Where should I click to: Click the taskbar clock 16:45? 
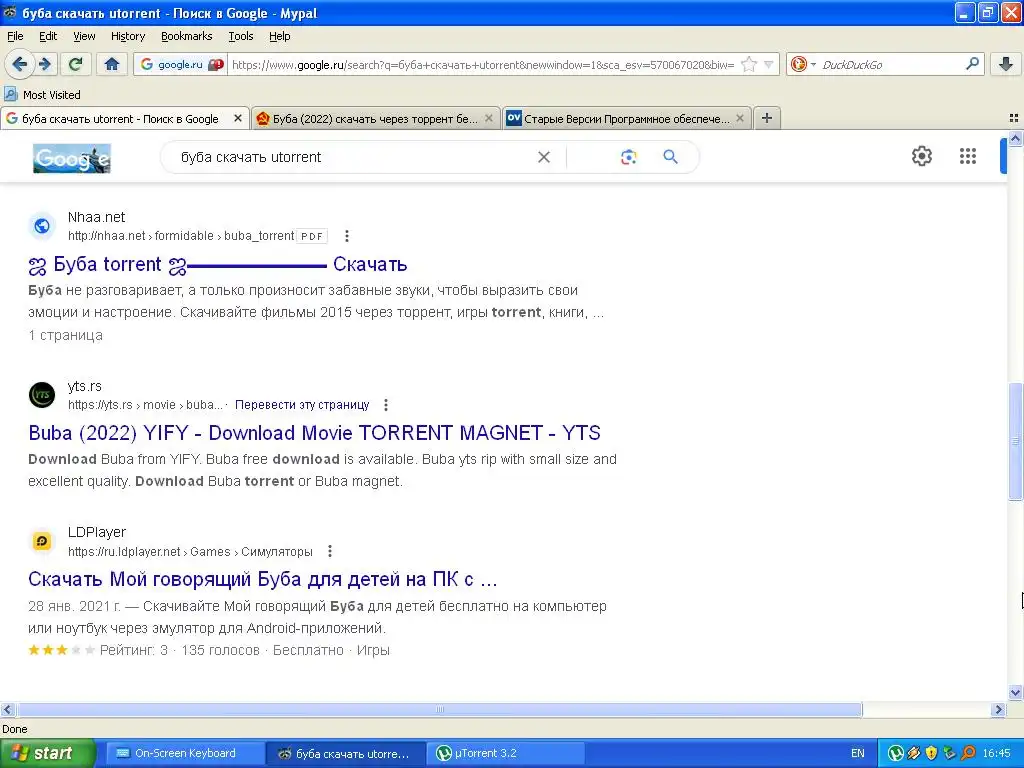pos(997,753)
